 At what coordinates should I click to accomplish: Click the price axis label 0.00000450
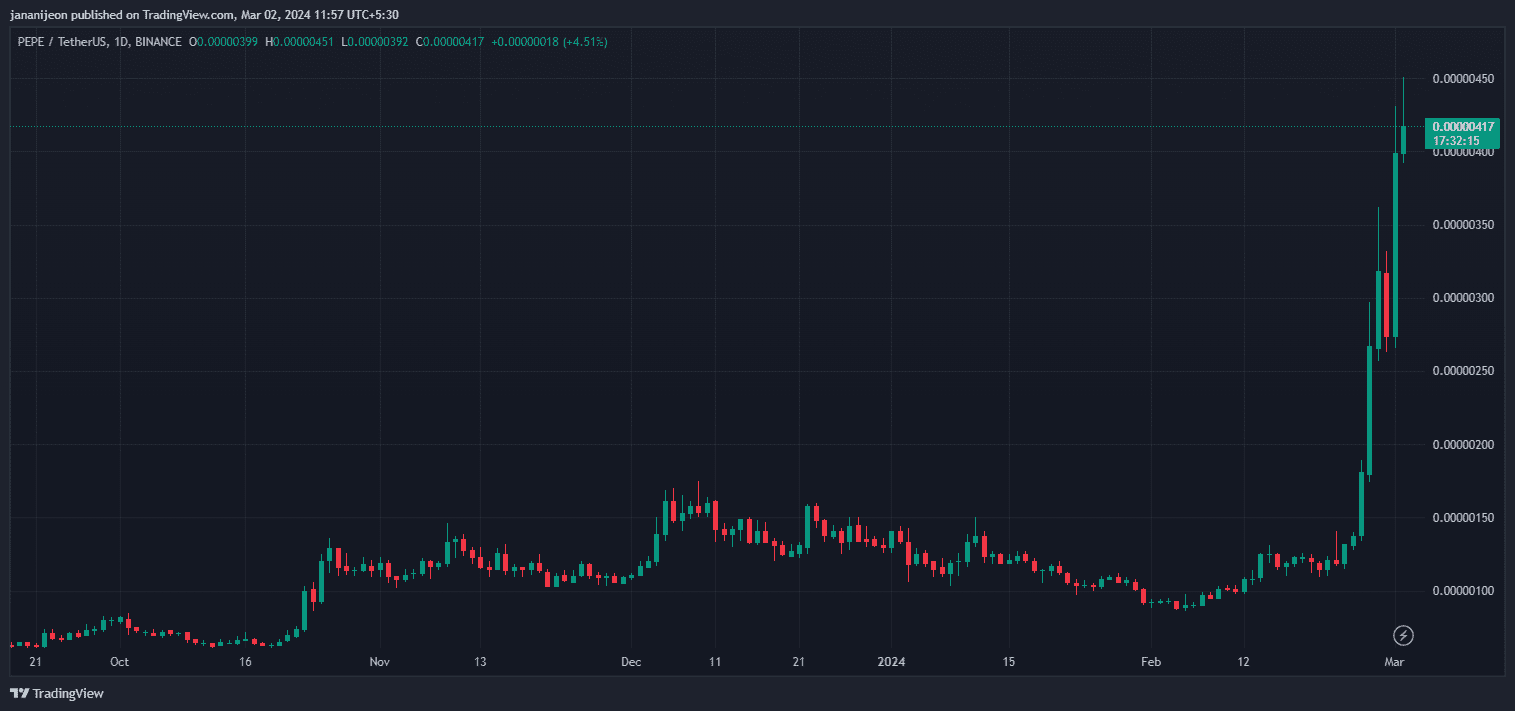point(1463,79)
